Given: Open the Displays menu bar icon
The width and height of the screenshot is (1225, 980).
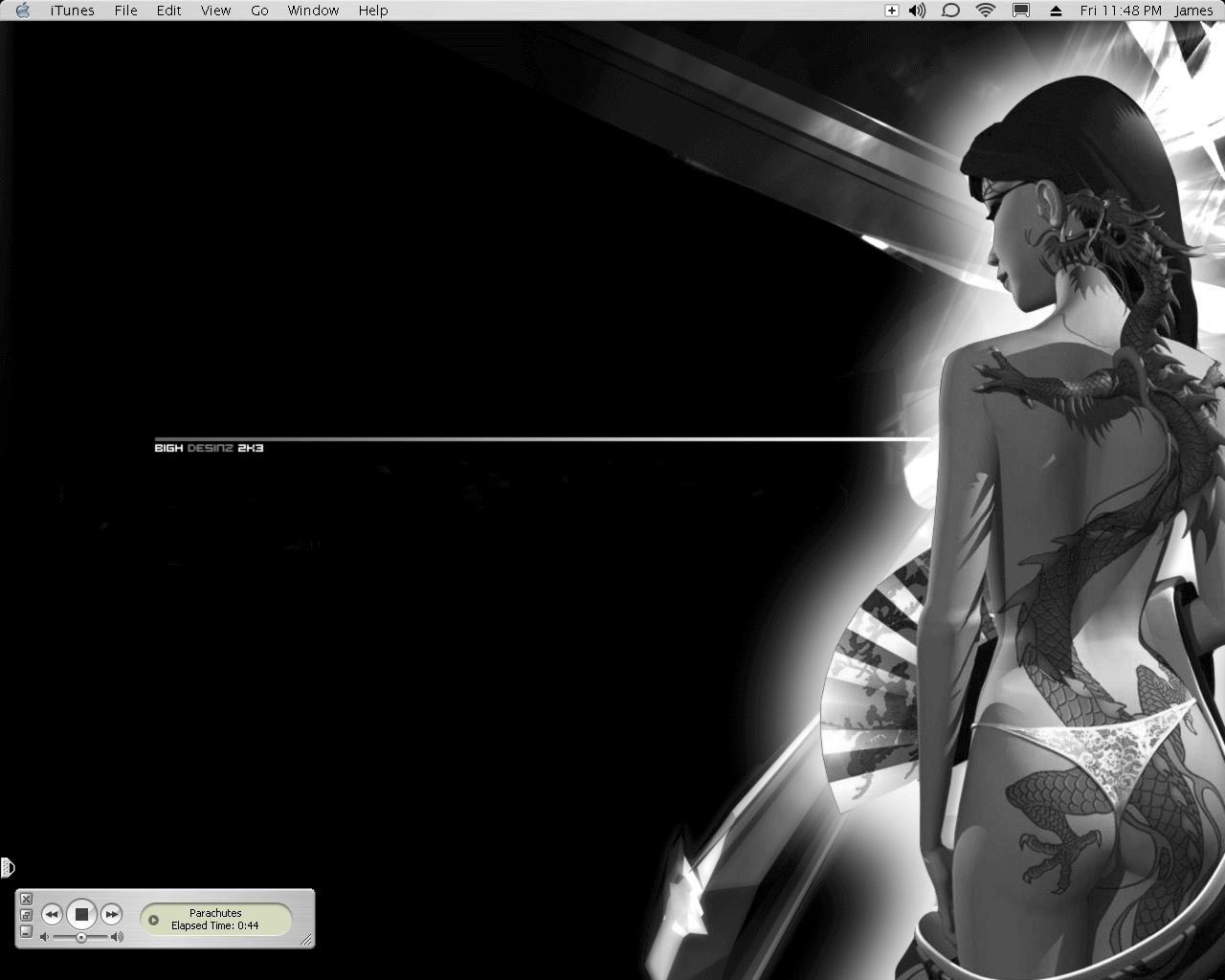Looking at the screenshot, I should 1021,11.
